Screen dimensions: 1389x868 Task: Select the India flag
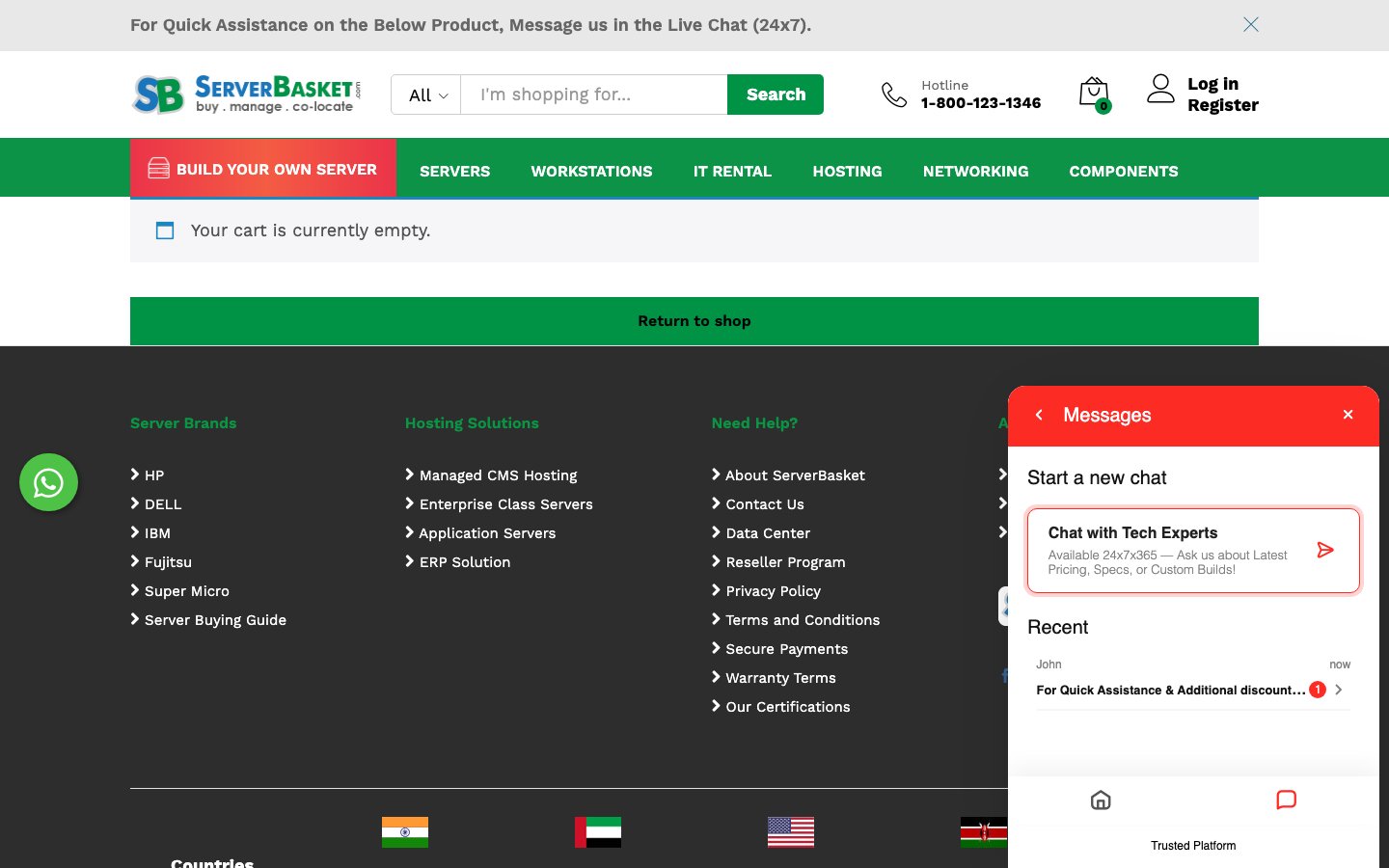(405, 831)
